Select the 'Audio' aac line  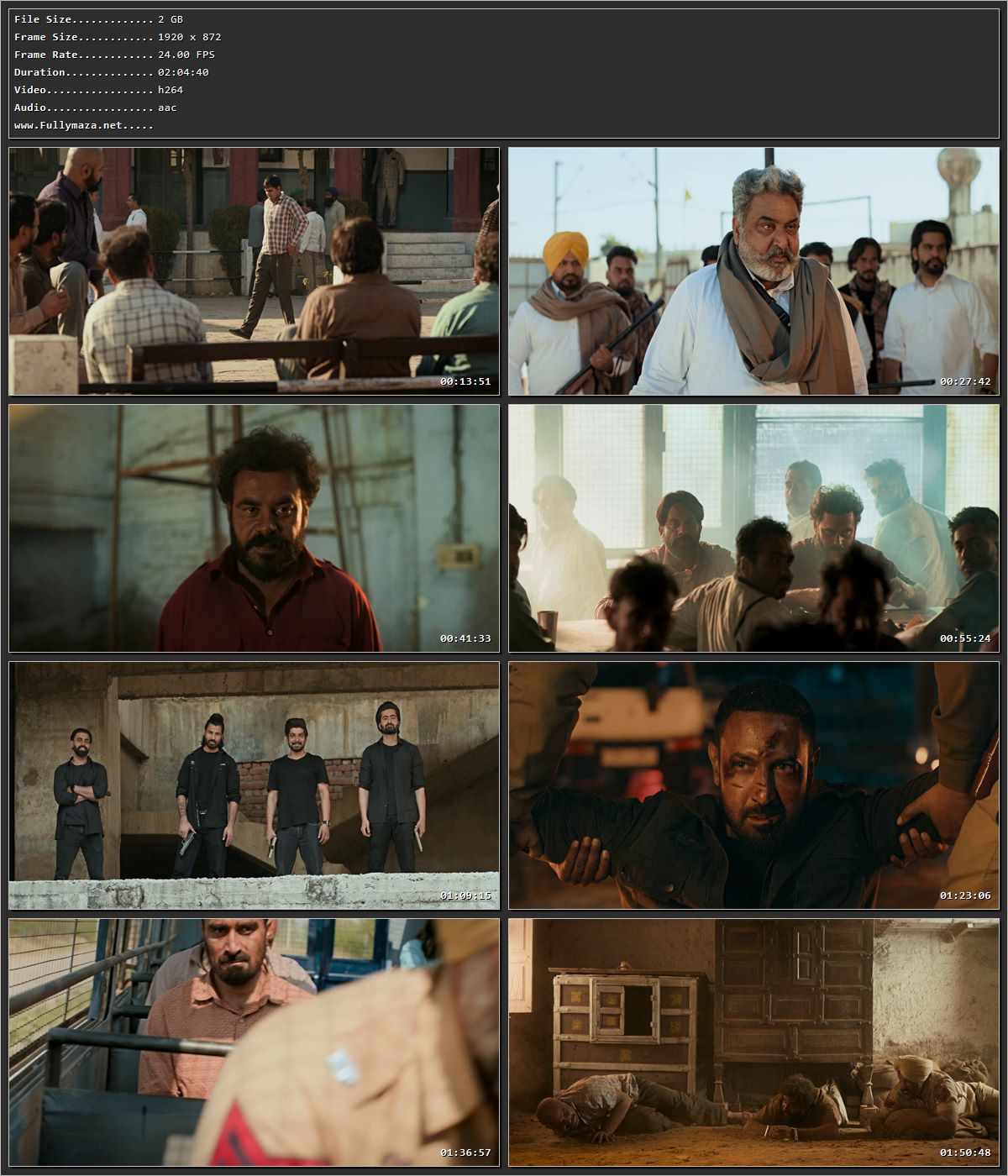tap(95, 108)
